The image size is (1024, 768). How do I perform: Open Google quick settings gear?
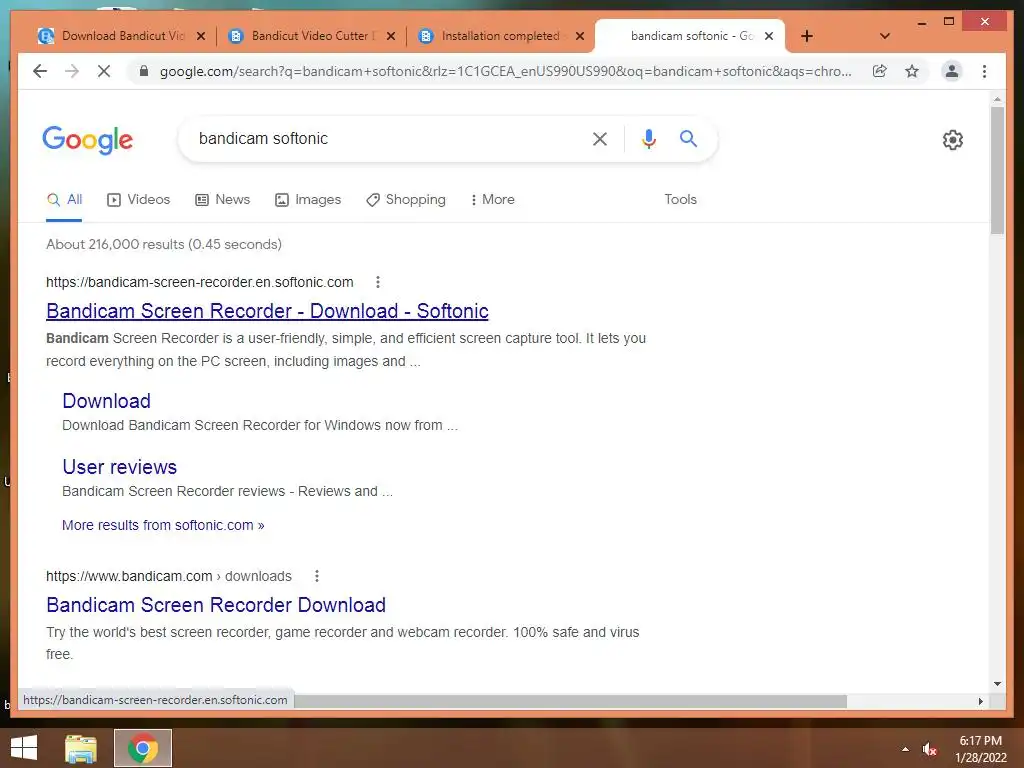pos(953,140)
